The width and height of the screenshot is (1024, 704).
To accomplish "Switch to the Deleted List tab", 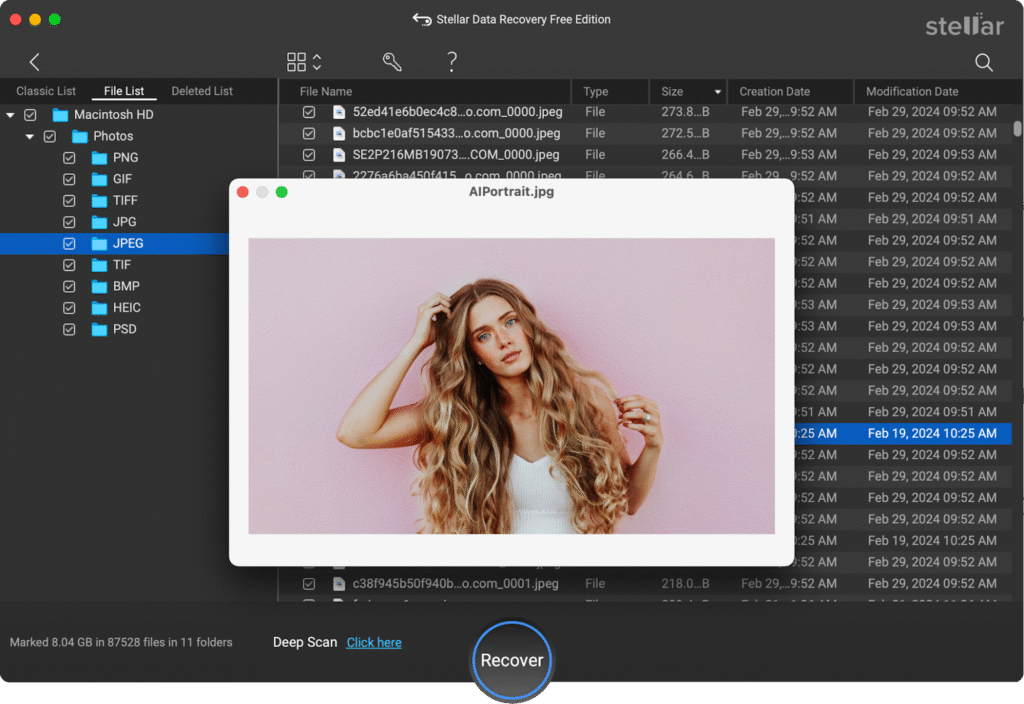I will pyautogui.click(x=203, y=90).
